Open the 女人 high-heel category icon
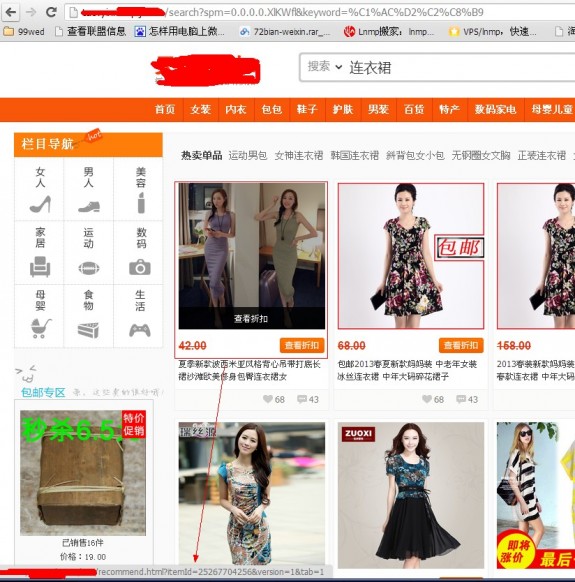Viewport: 575px width, 582px height. point(40,204)
